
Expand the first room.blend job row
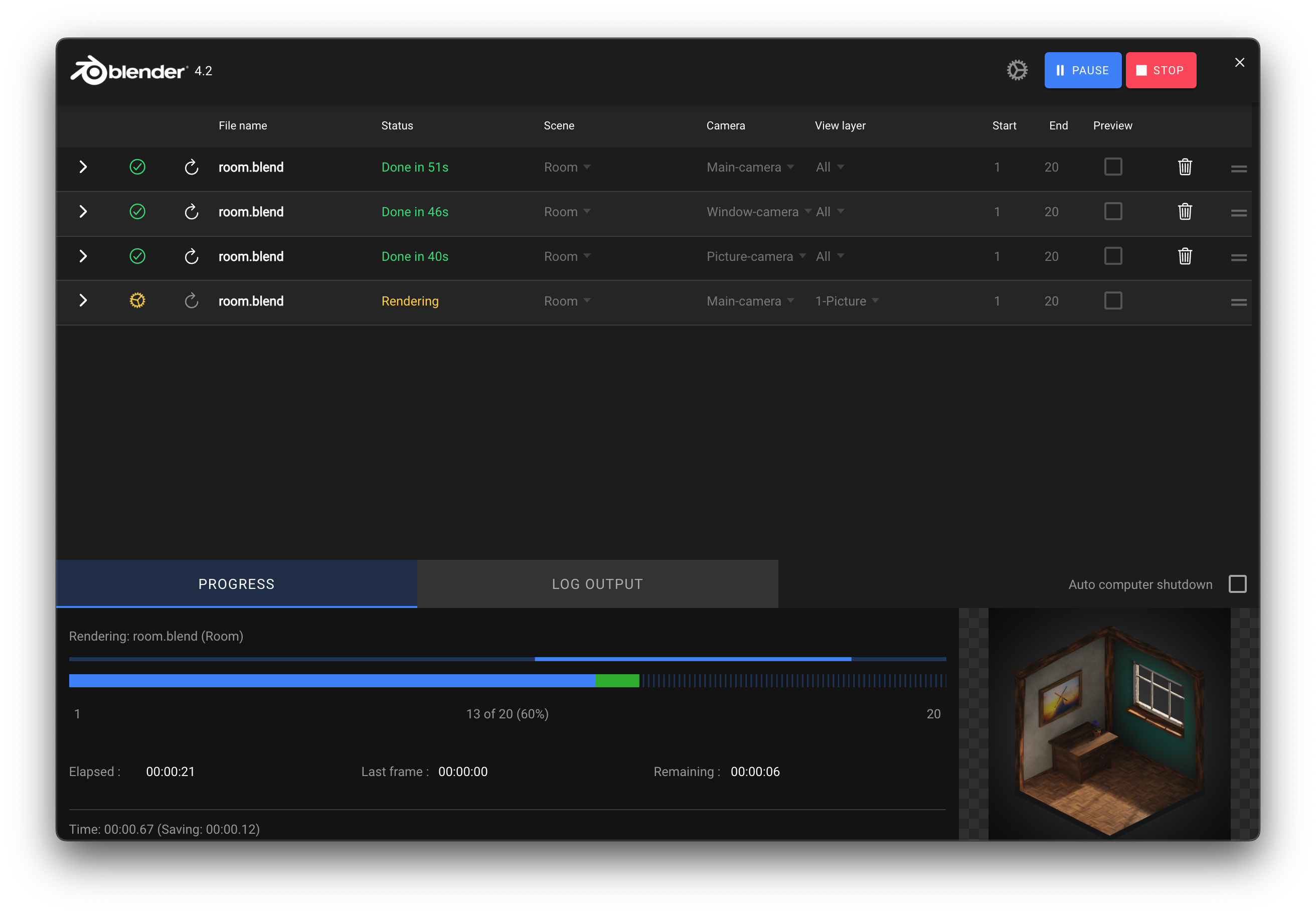pyautogui.click(x=84, y=167)
